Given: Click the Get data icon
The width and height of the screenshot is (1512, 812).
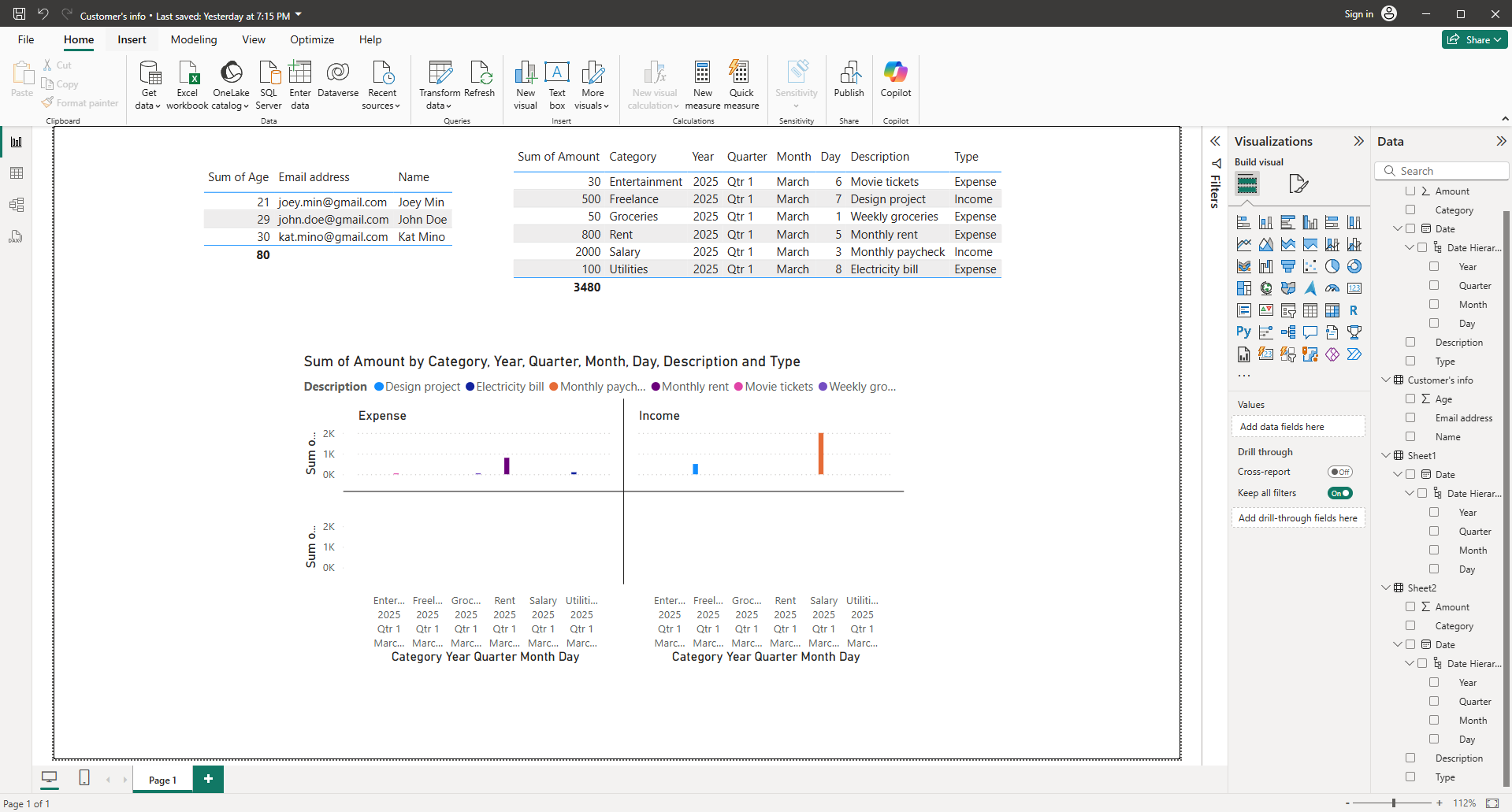Looking at the screenshot, I should [149, 73].
